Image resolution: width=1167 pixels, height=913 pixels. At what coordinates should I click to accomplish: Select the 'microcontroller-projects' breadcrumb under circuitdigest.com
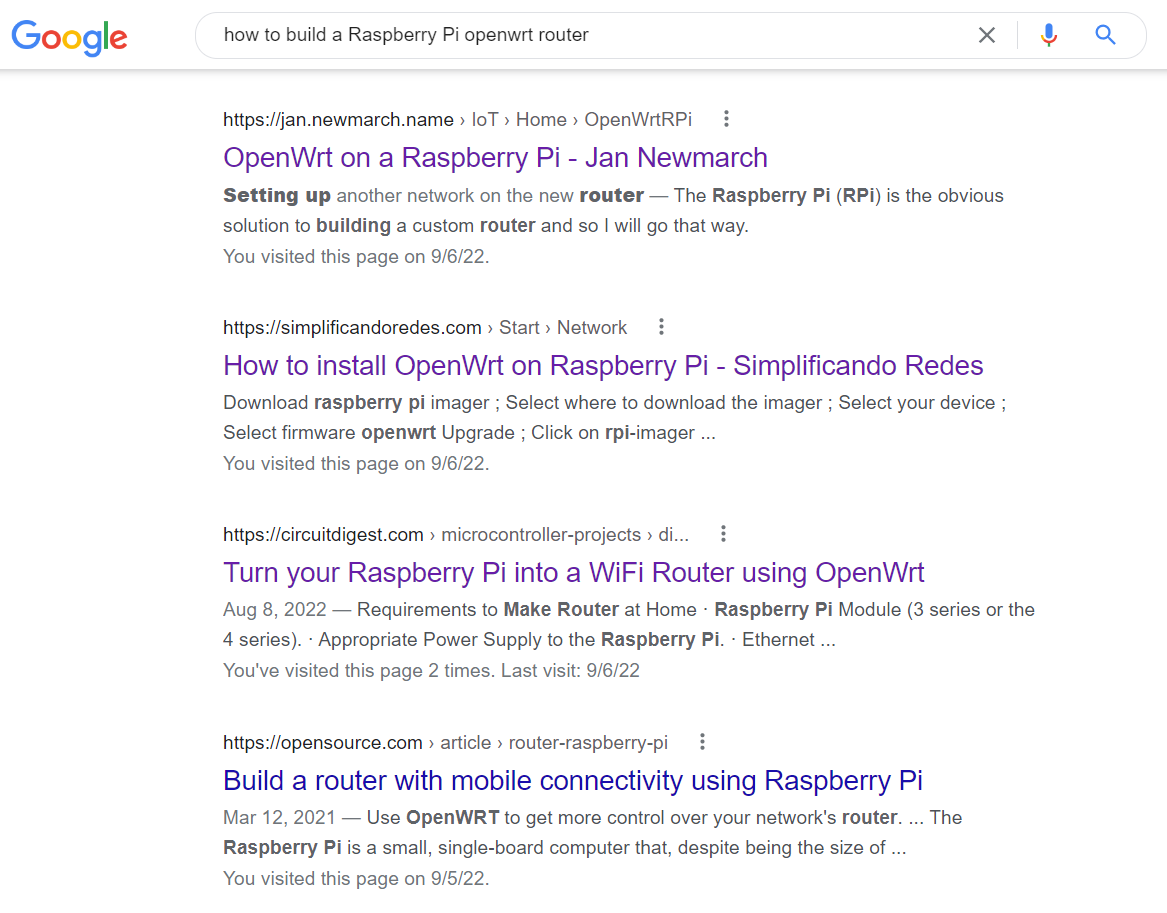[x=541, y=534]
